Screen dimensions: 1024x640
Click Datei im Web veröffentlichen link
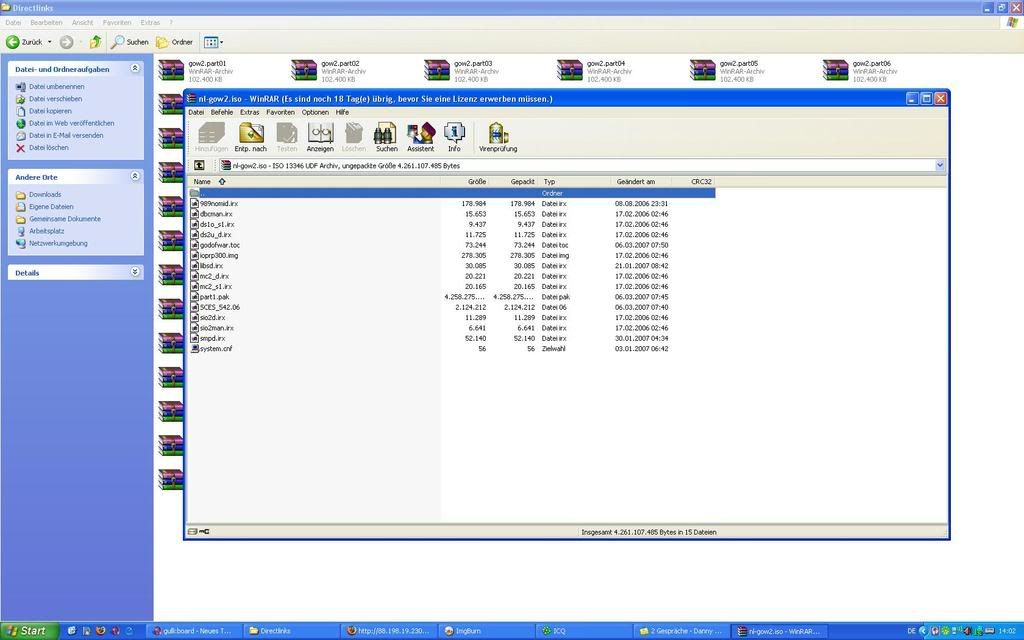pyautogui.click(x=71, y=123)
